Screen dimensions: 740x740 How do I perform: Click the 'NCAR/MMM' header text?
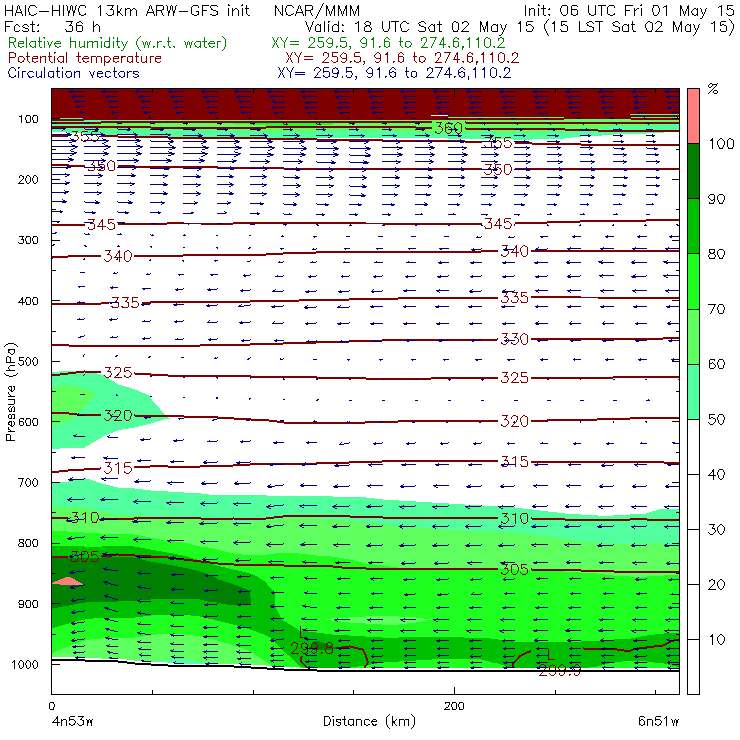coord(317,10)
